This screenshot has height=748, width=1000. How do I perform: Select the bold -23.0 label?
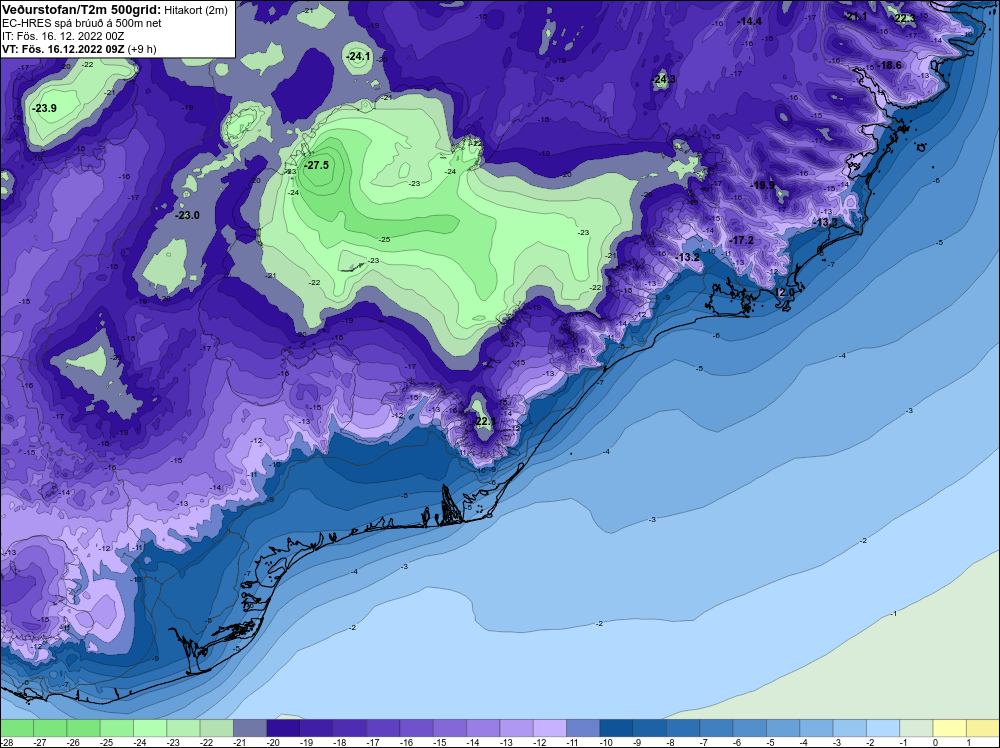188,216
